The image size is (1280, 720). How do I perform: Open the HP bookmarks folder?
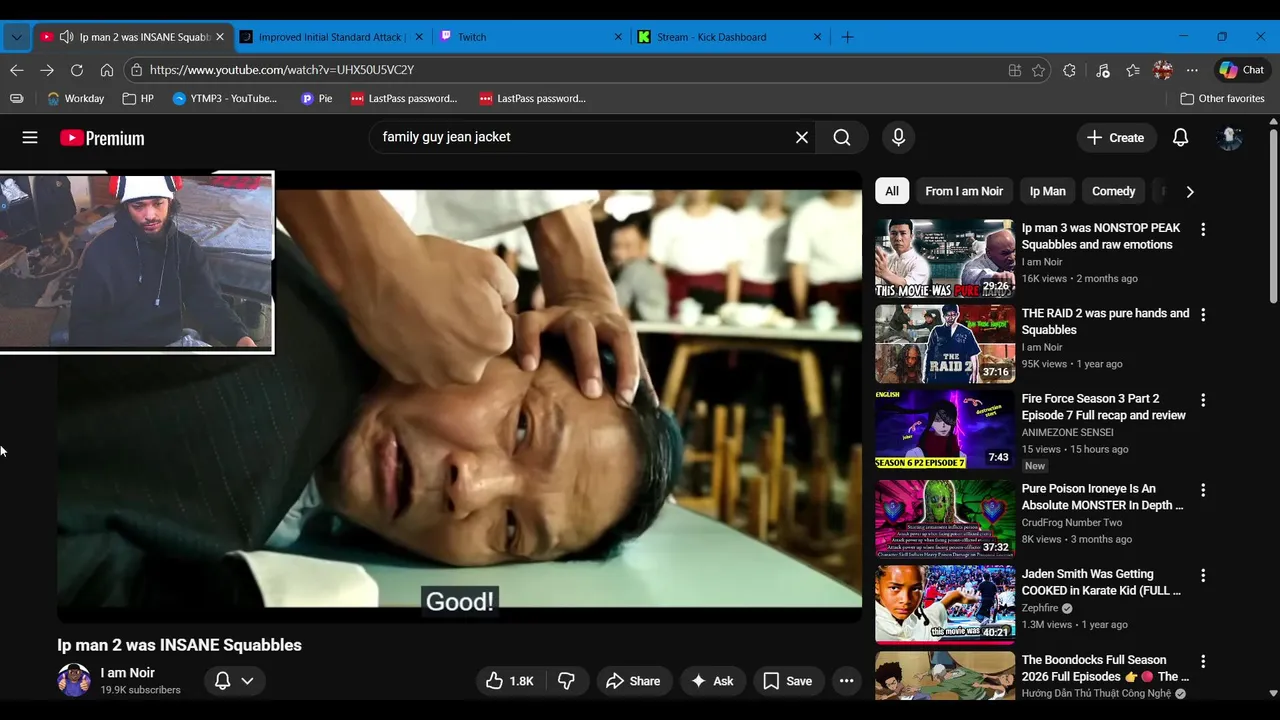(138, 99)
